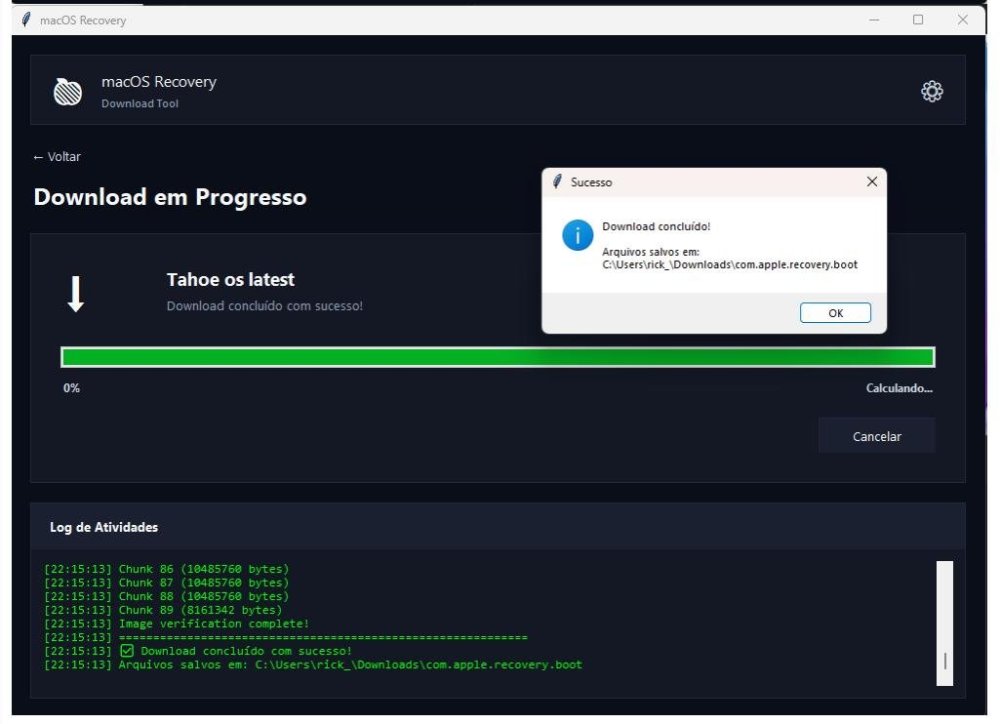Click the saved path text in the dialog
Screen dimensions: 1000x724
coord(730,264)
